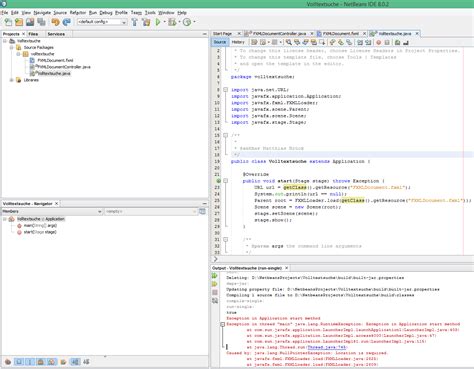Click the Toggle Highlight Search icon in editor toolbar

[x=314, y=42]
